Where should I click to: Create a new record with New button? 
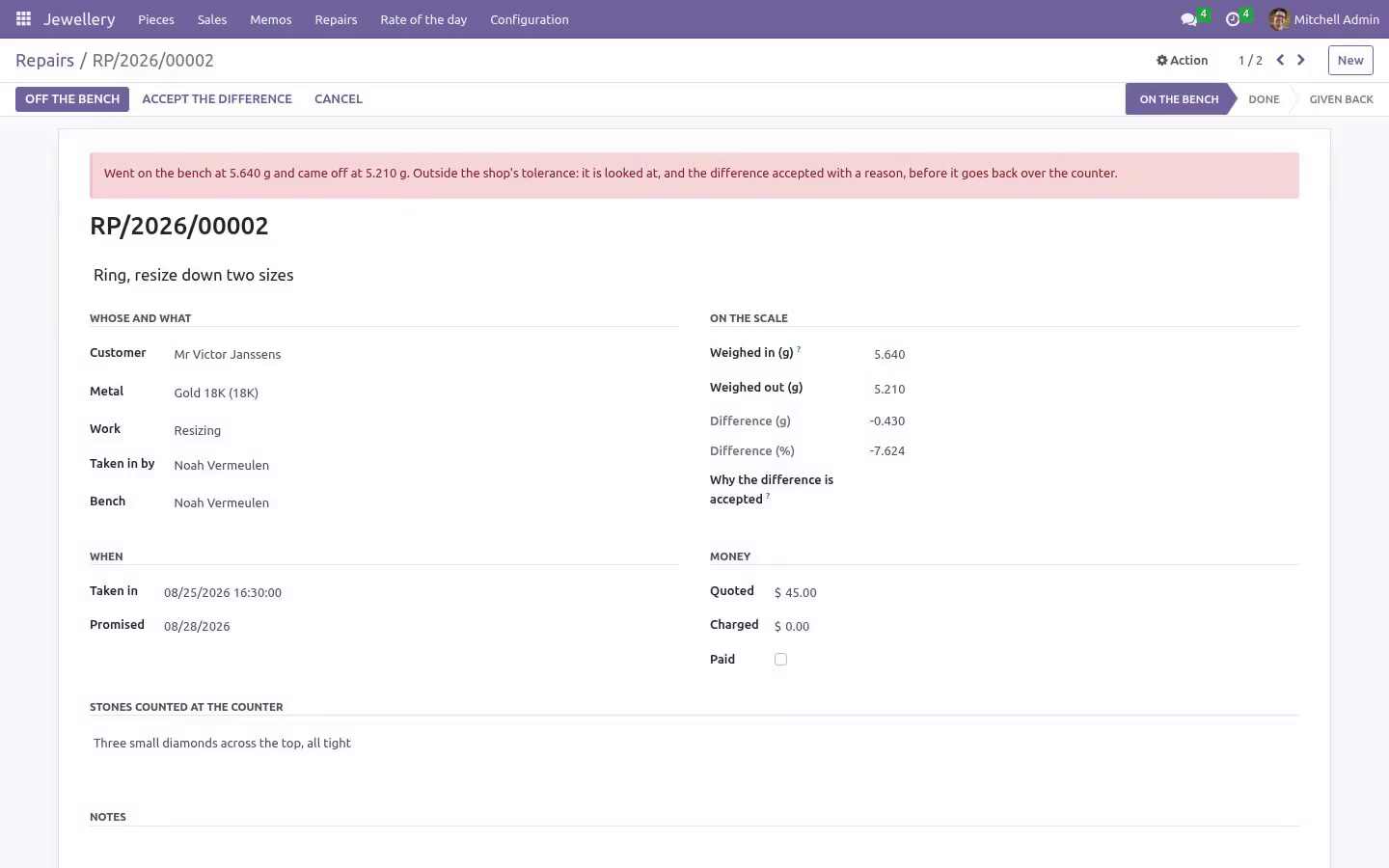1350,60
